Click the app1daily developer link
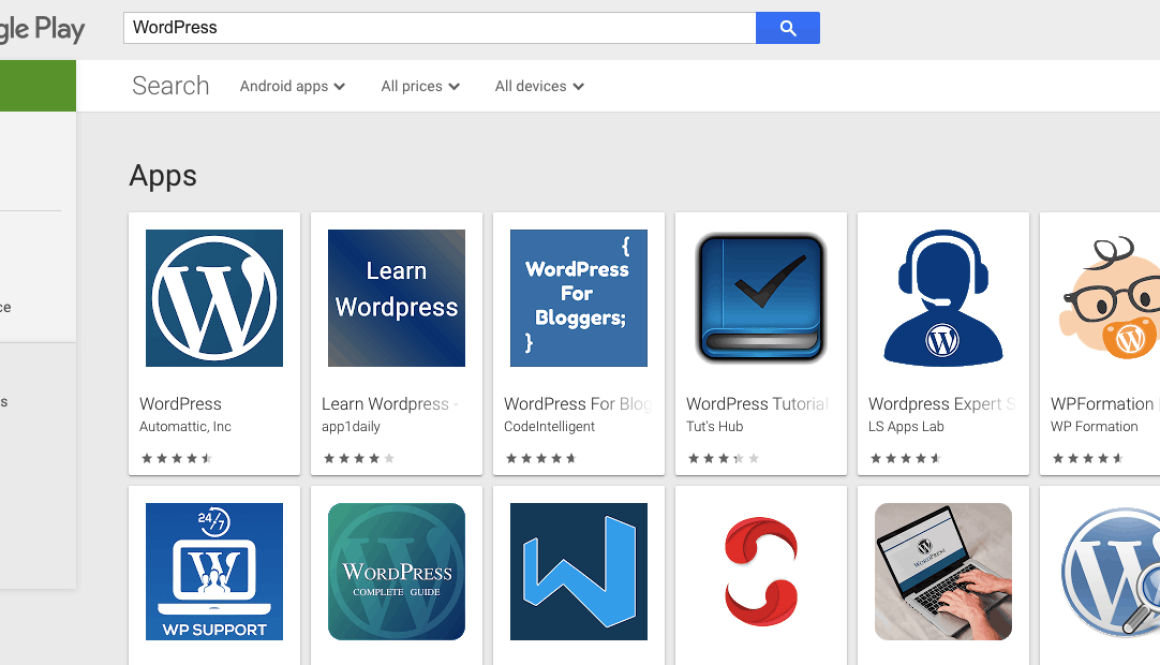 coord(351,427)
